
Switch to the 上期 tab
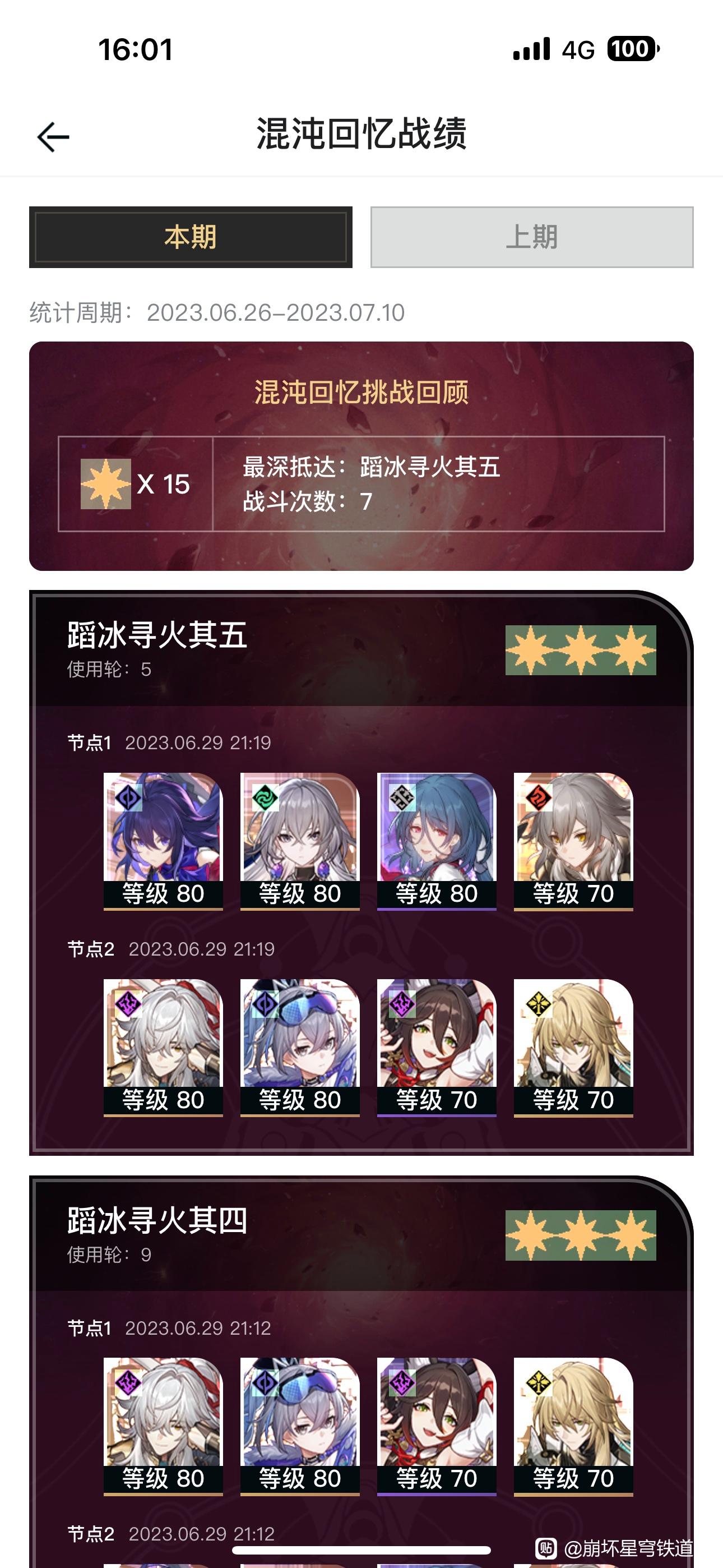coord(532,237)
